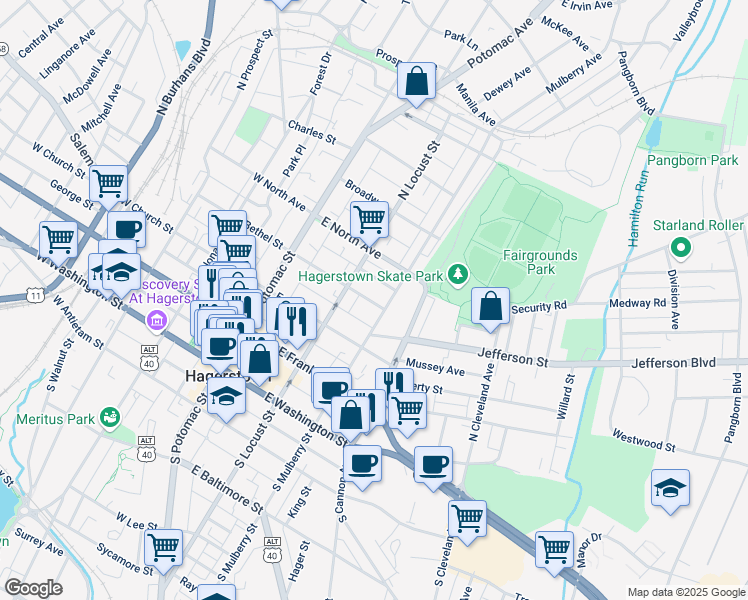Select the graduation cap marker east of Westwood St
The image size is (748, 600).
tap(670, 489)
